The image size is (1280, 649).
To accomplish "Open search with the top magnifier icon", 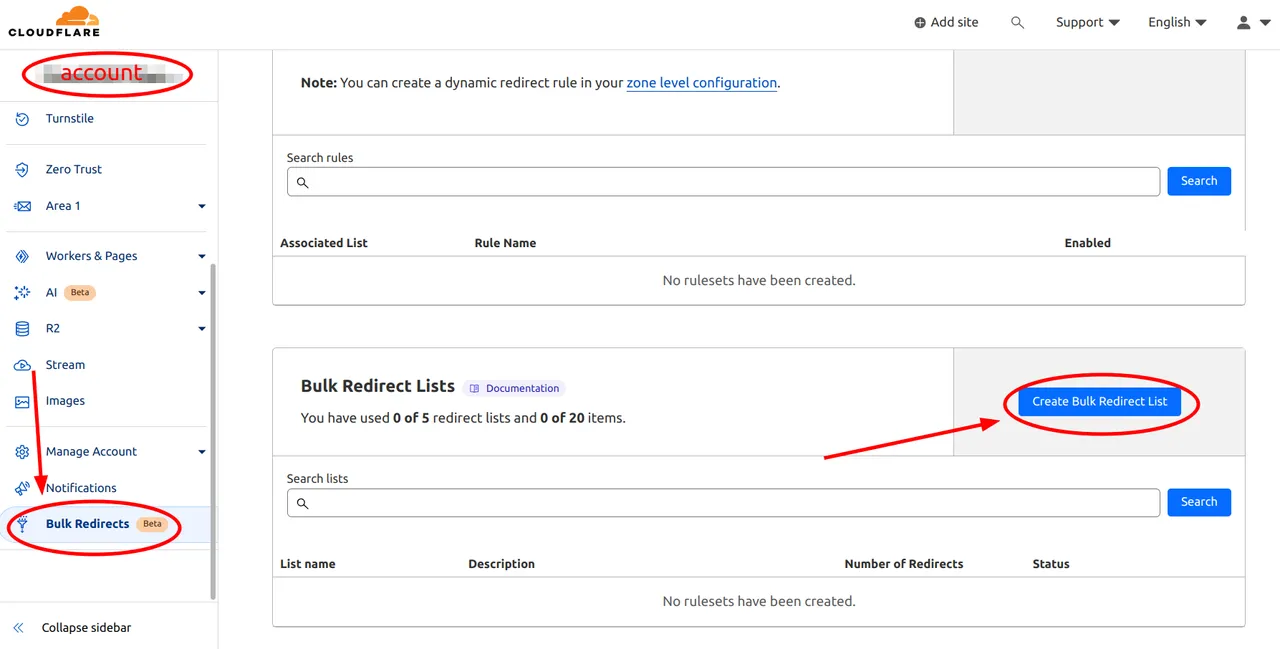I will (1017, 22).
